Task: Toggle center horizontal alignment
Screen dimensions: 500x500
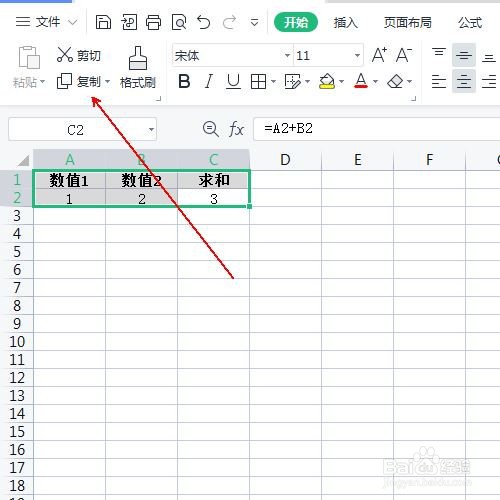Action: tap(464, 81)
